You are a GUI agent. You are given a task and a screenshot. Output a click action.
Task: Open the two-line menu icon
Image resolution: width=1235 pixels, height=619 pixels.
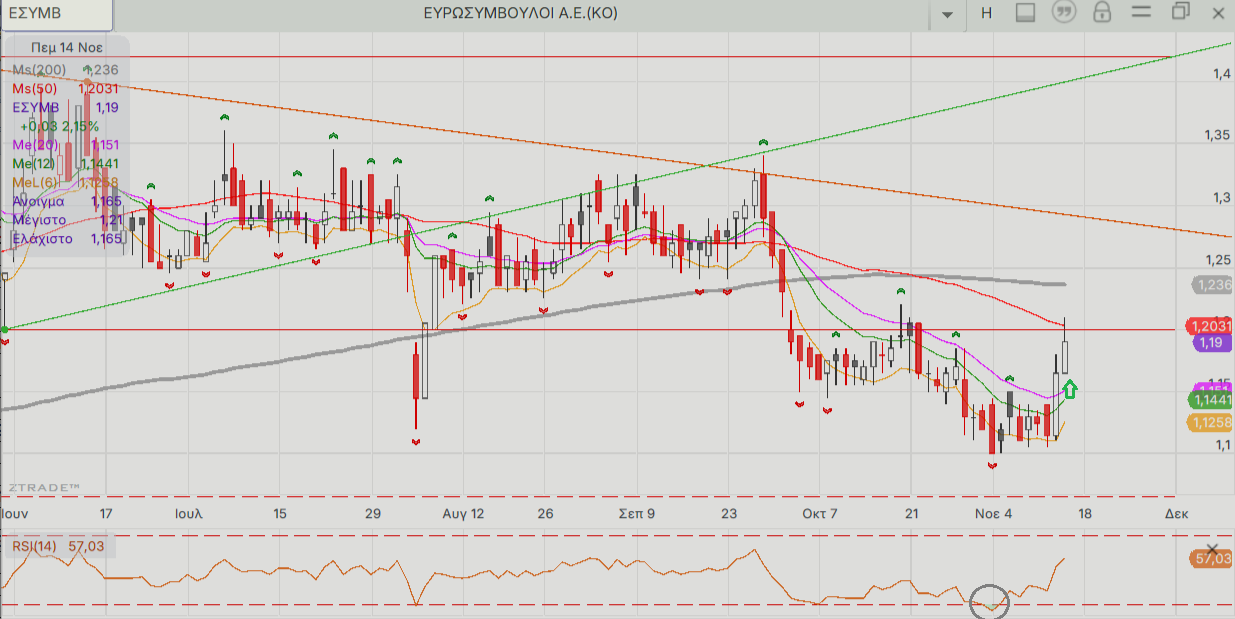[x=1141, y=12]
